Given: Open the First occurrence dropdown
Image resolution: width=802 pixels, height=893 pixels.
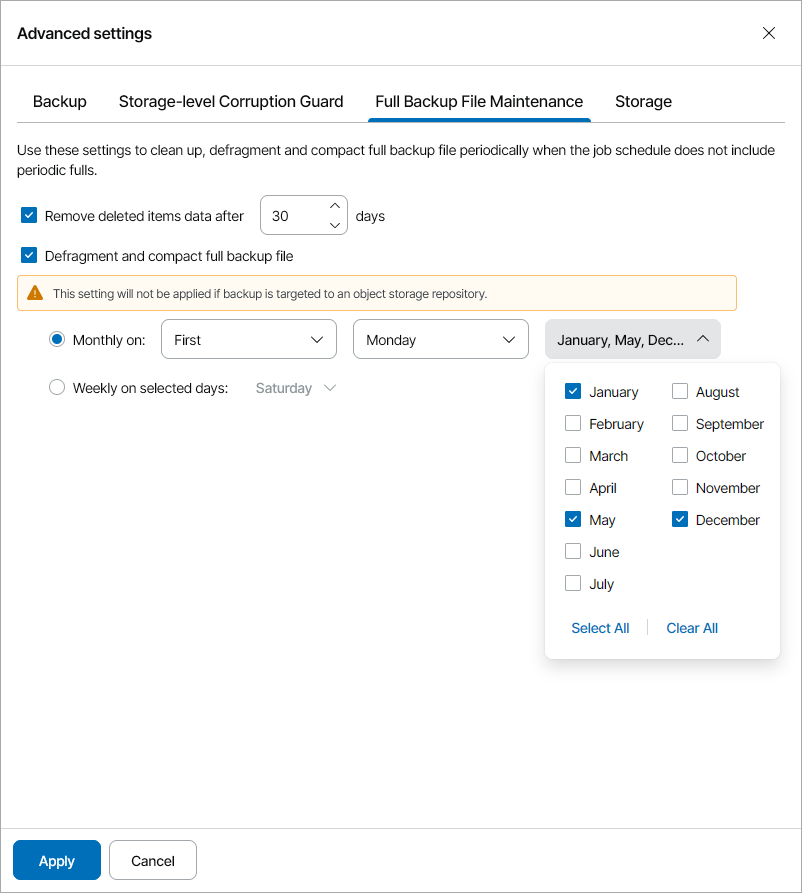Looking at the screenshot, I should (248, 339).
